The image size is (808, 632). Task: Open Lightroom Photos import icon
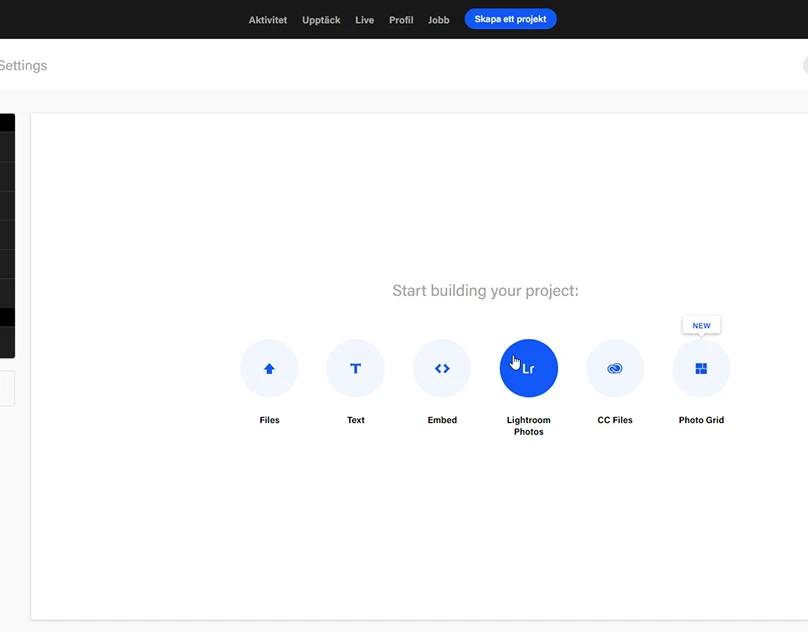pos(528,368)
